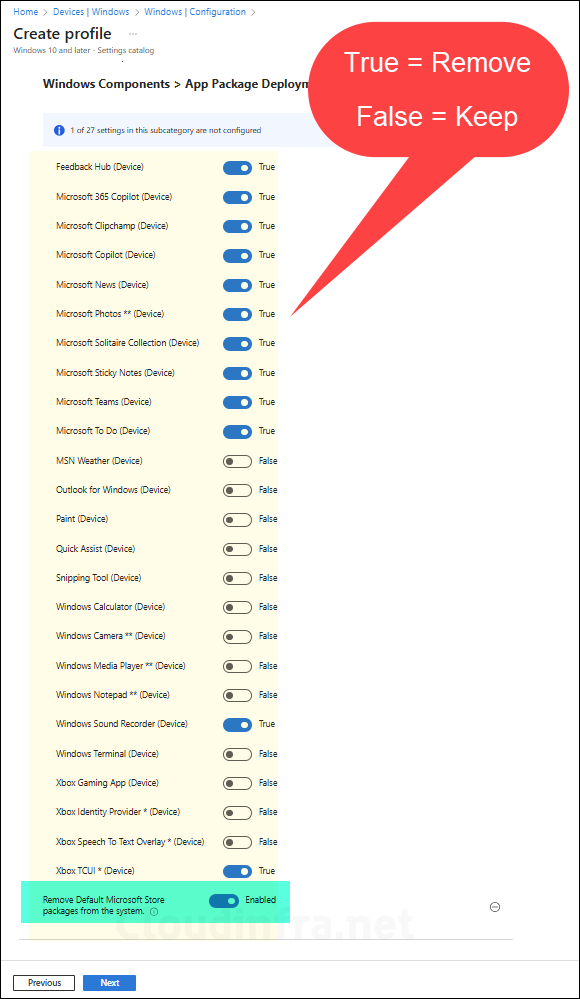The width and height of the screenshot is (580, 999).
Task: Turn off Windows Sound Recorder toggle
Action: (237, 724)
